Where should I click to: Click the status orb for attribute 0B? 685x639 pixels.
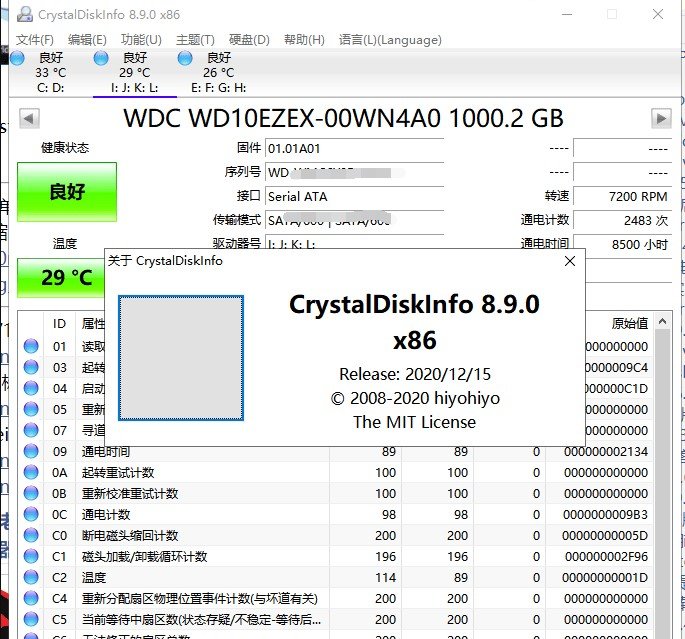coord(31,493)
